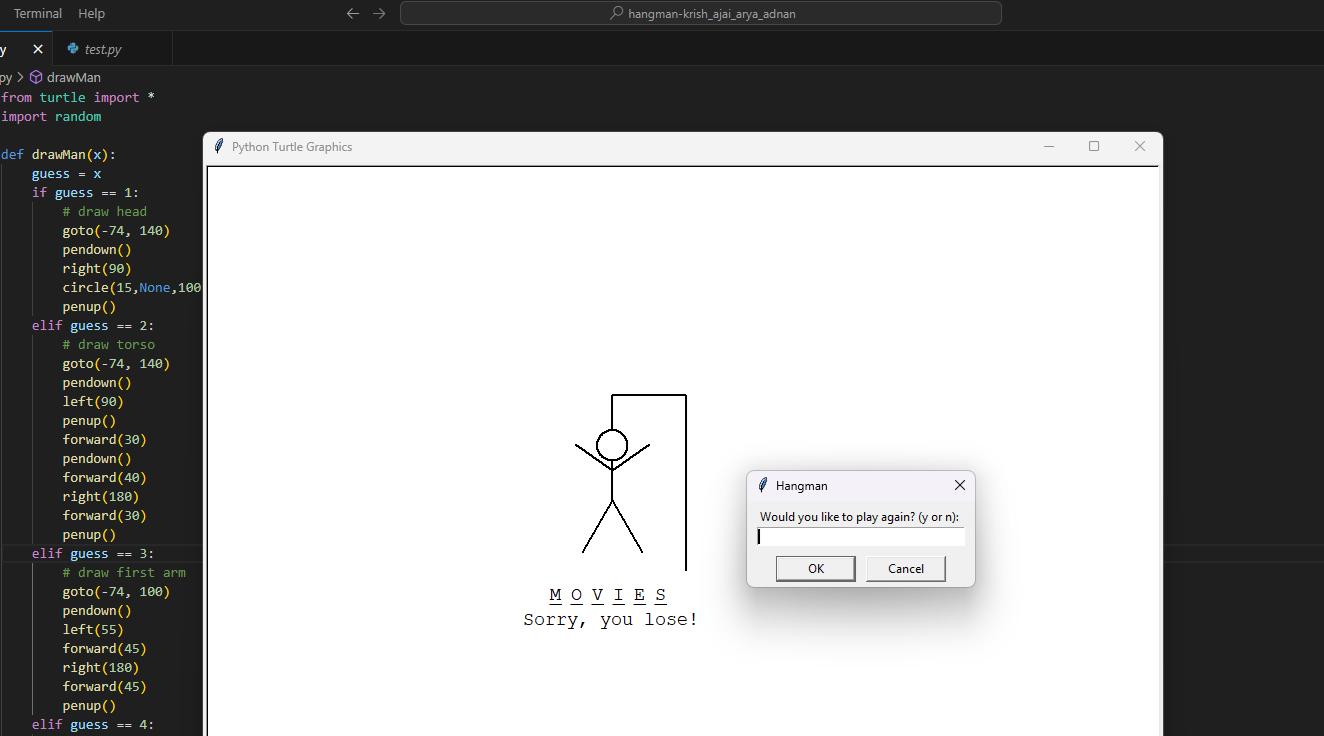Maximize the Python Turtle Graphics window
This screenshot has height=736, width=1324.
pyautogui.click(x=1094, y=146)
